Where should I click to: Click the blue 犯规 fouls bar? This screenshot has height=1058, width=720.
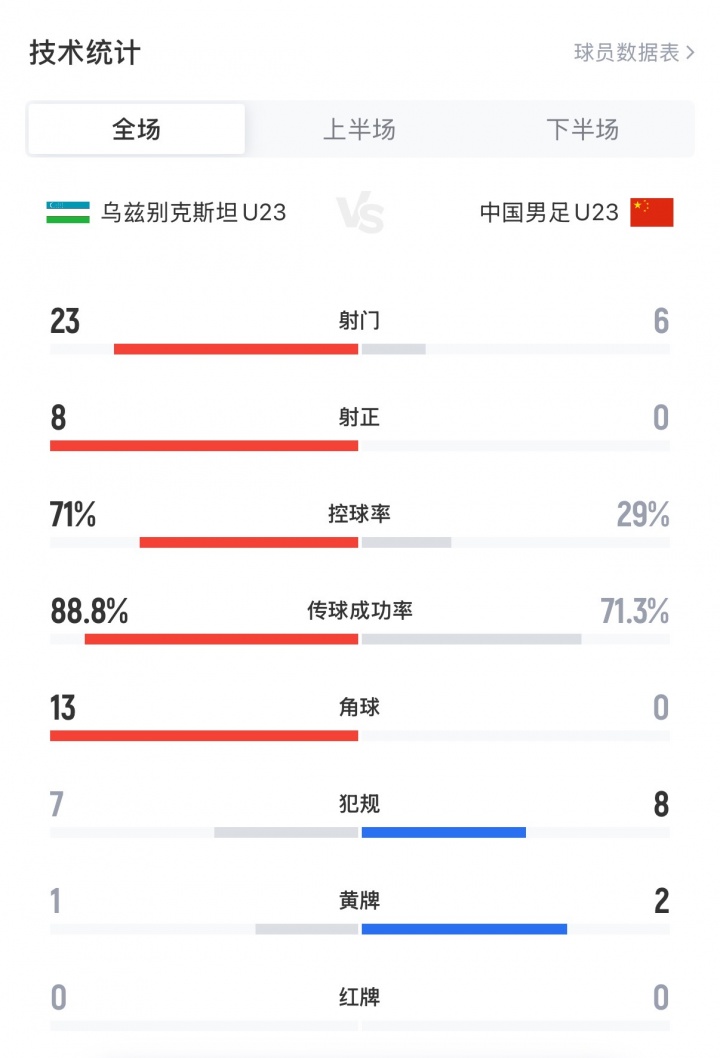[x=443, y=832]
